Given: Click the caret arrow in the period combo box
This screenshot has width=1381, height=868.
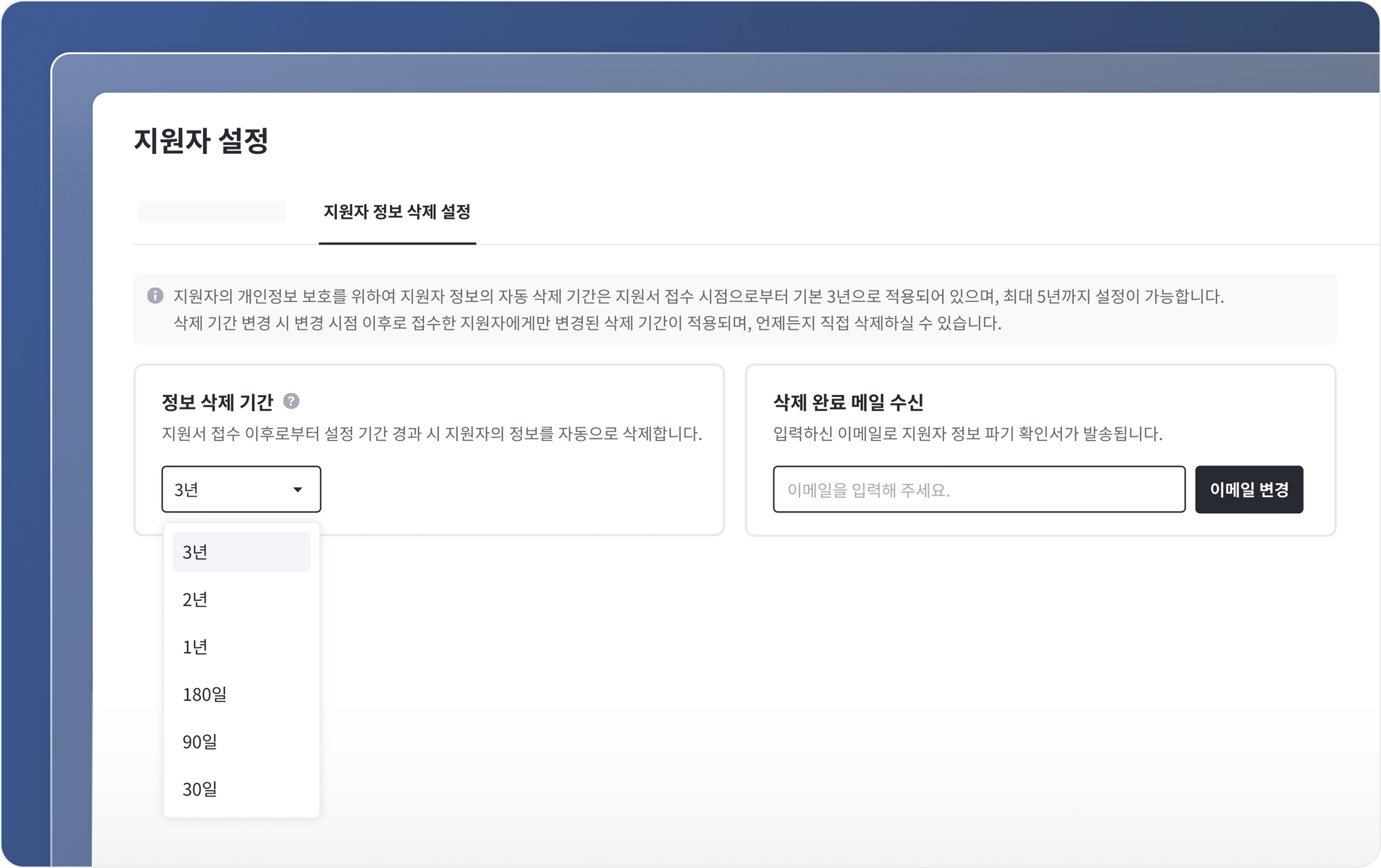Looking at the screenshot, I should click(x=298, y=490).
